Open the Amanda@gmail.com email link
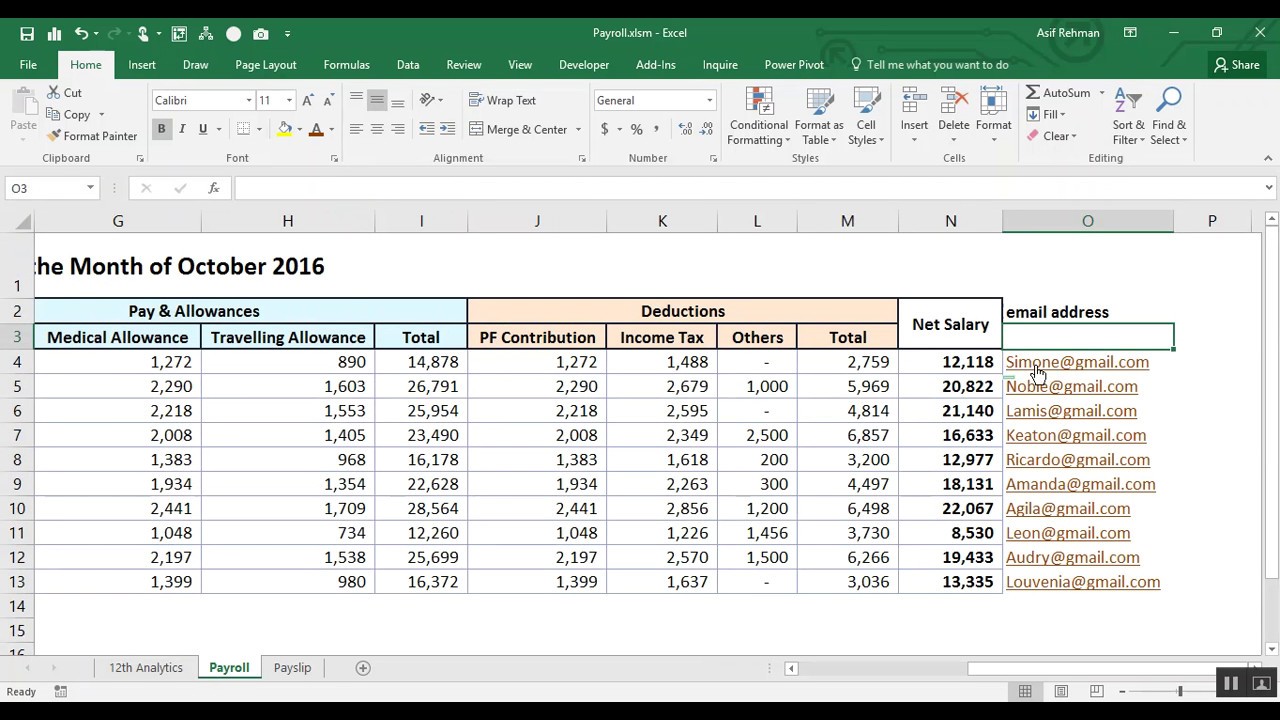The width and height of the screenshot is (1280, 720). tap(1081, 484)
